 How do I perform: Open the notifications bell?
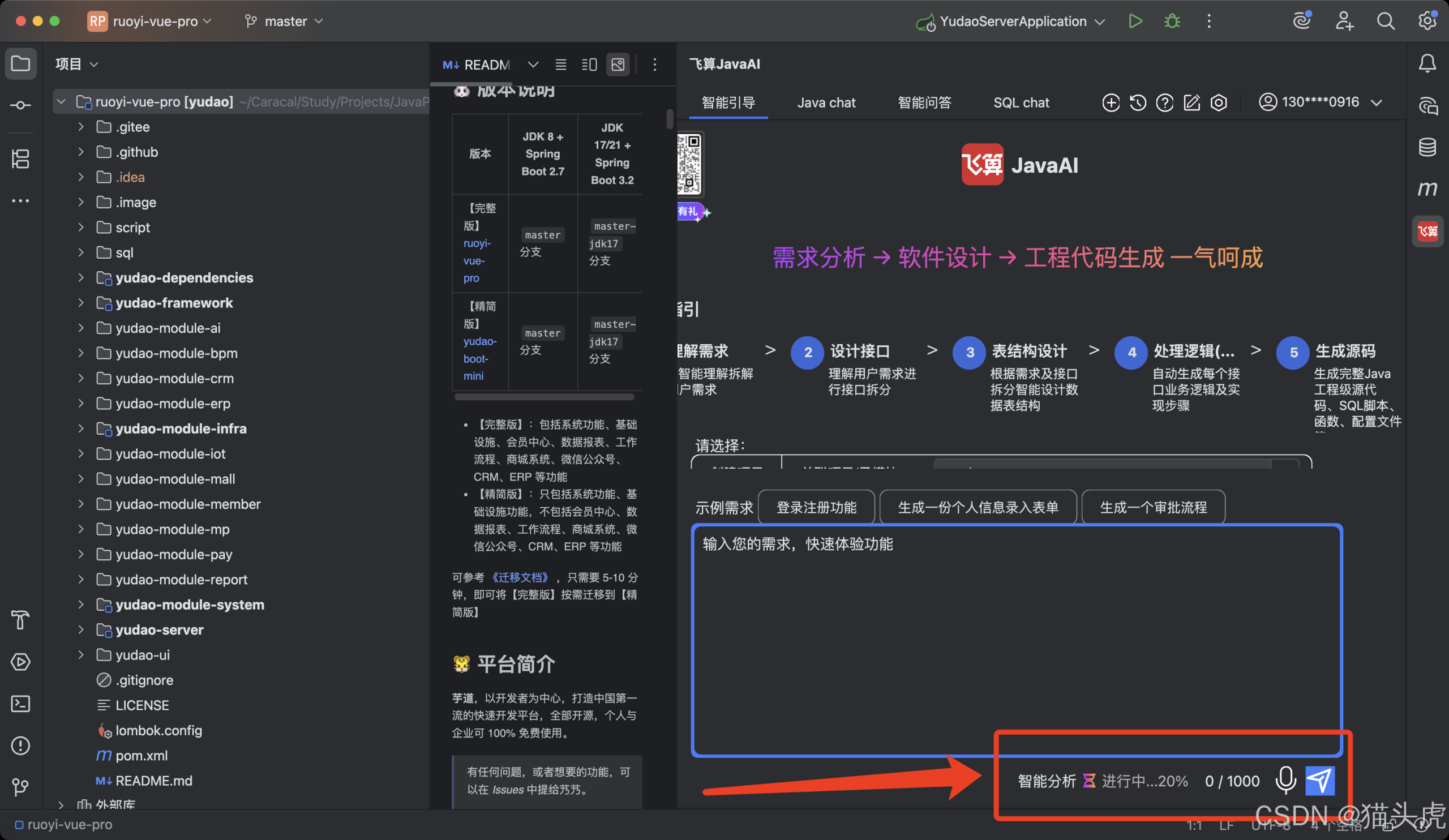point(1427,63)
